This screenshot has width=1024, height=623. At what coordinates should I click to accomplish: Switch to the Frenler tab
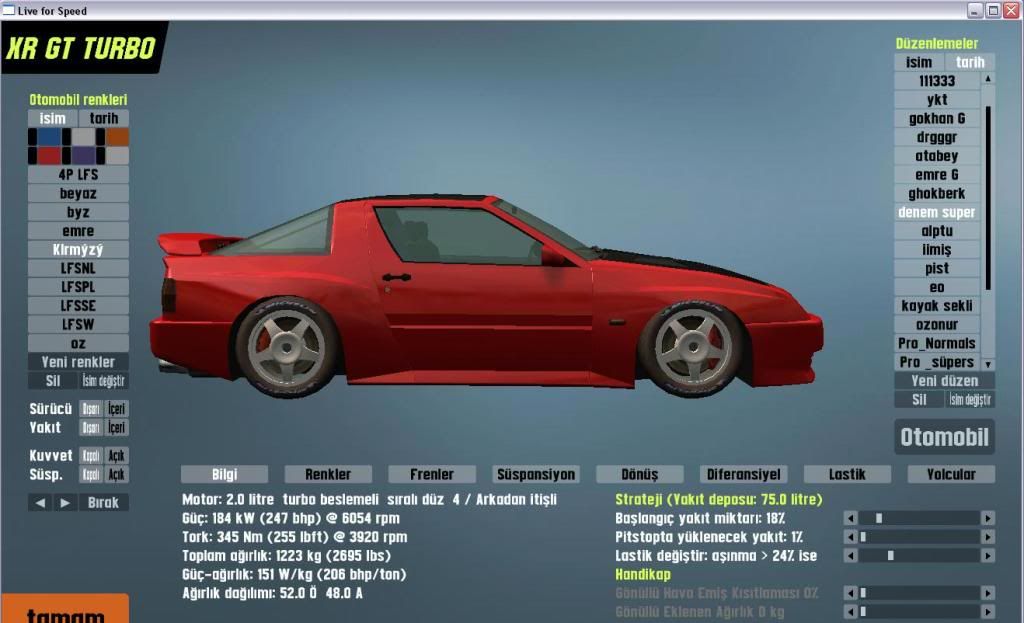pos(432,474)
